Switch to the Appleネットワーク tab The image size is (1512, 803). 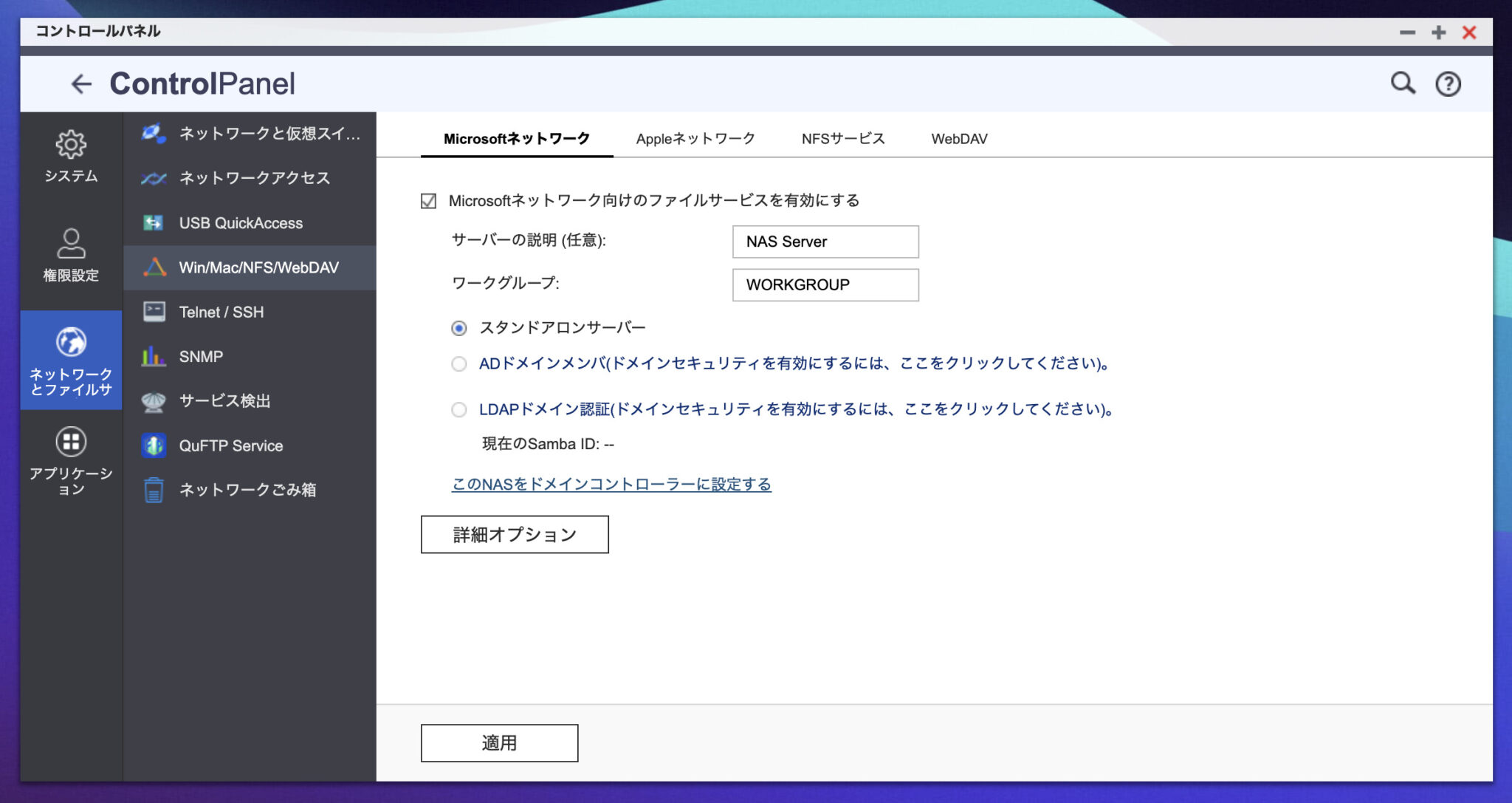(x=695, y=138)
